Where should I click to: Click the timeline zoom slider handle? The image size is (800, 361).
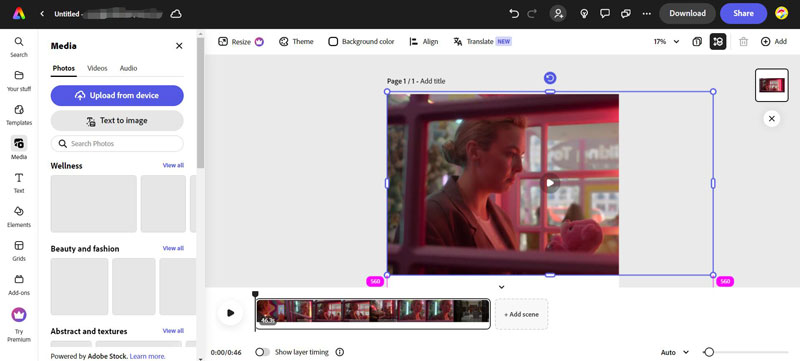coord(708,352)
